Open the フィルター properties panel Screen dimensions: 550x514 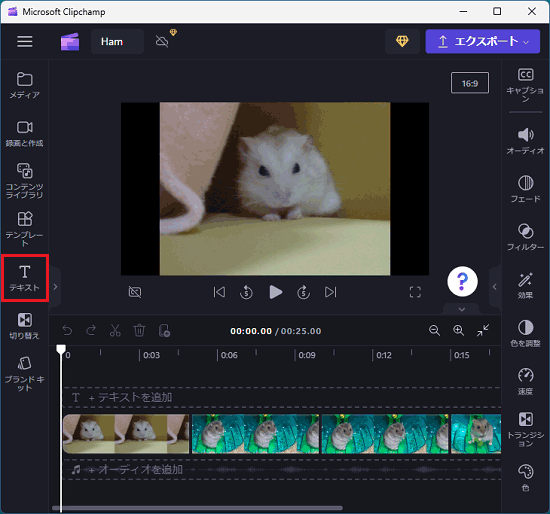525,237
